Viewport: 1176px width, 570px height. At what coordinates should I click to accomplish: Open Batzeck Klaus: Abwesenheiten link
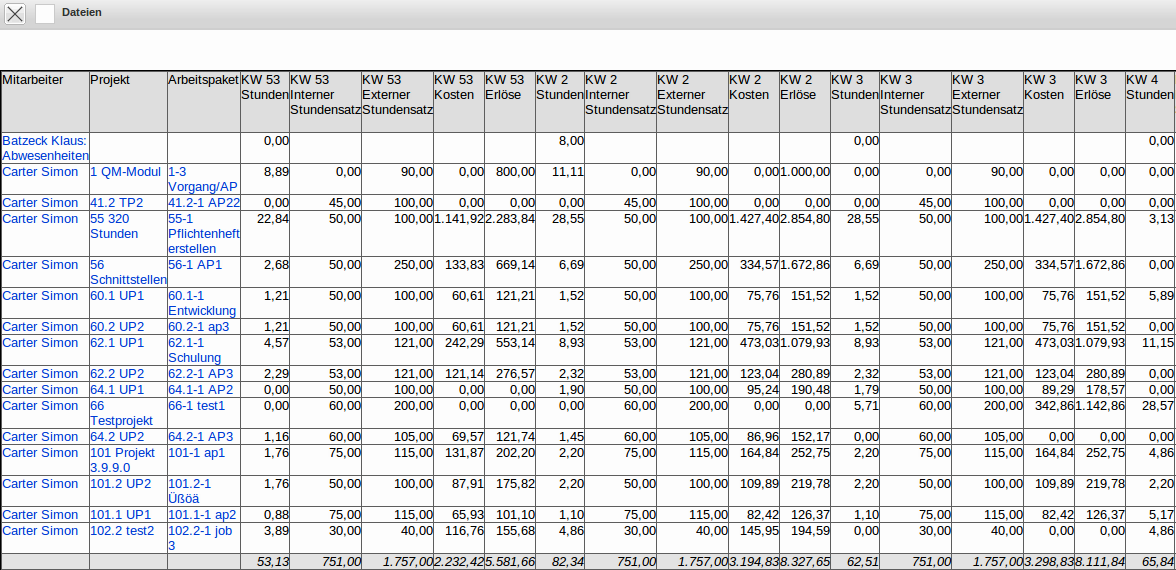45,148
